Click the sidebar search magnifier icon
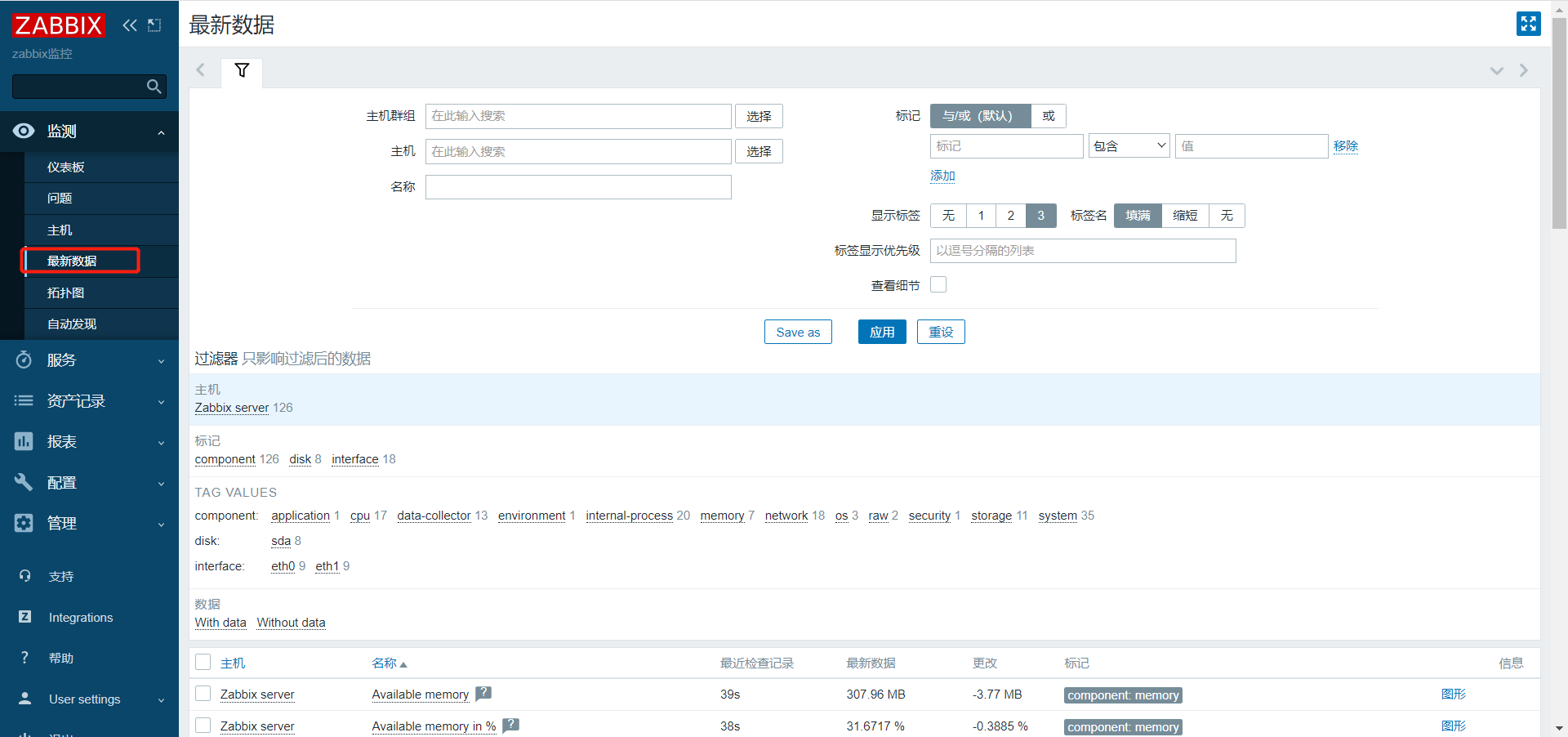The height and width of the screenshot is (737, 1568). click(154, 87)
